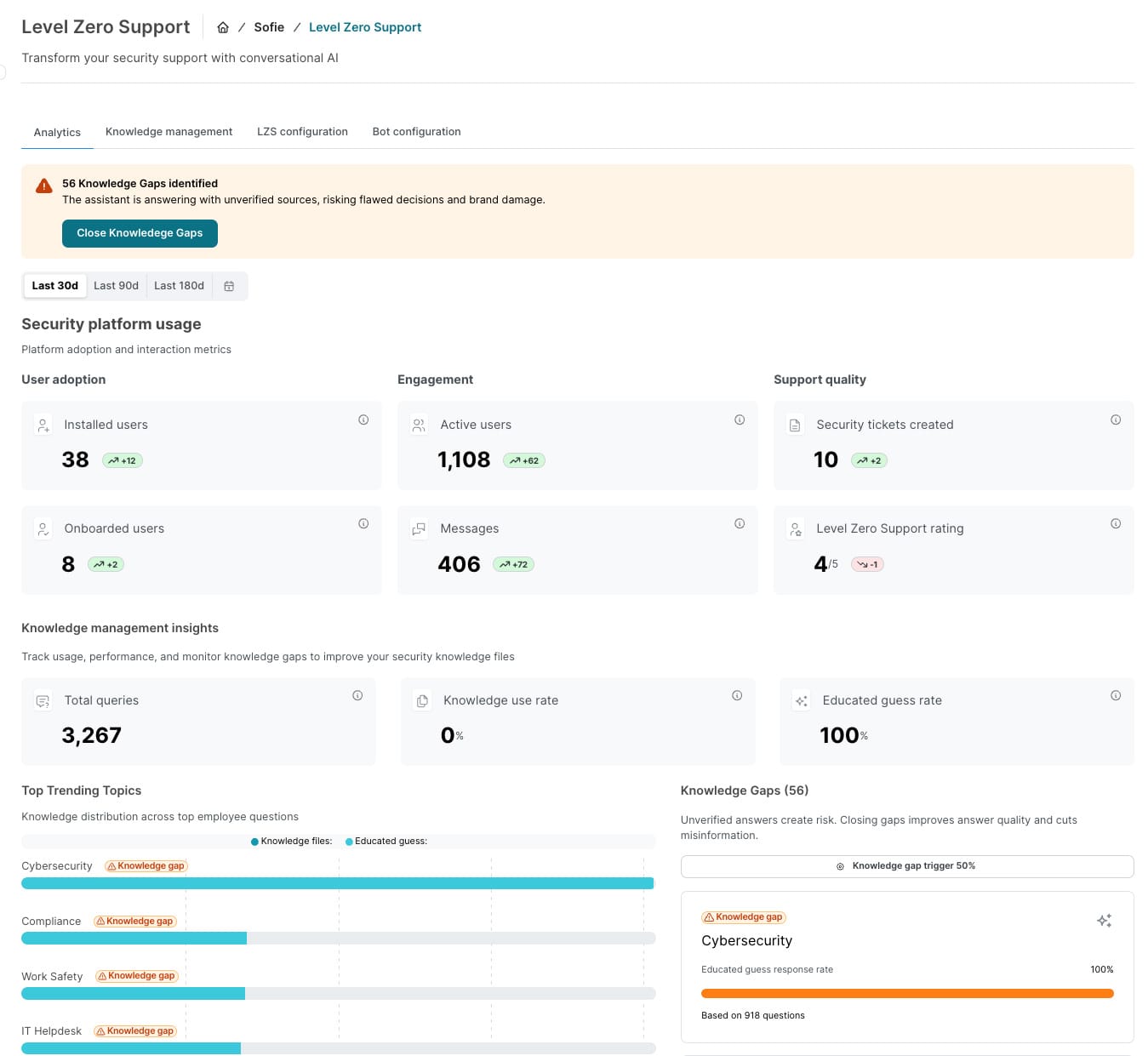
Task: Toggle Educated guess legend entry
Action: click(386, 842)
